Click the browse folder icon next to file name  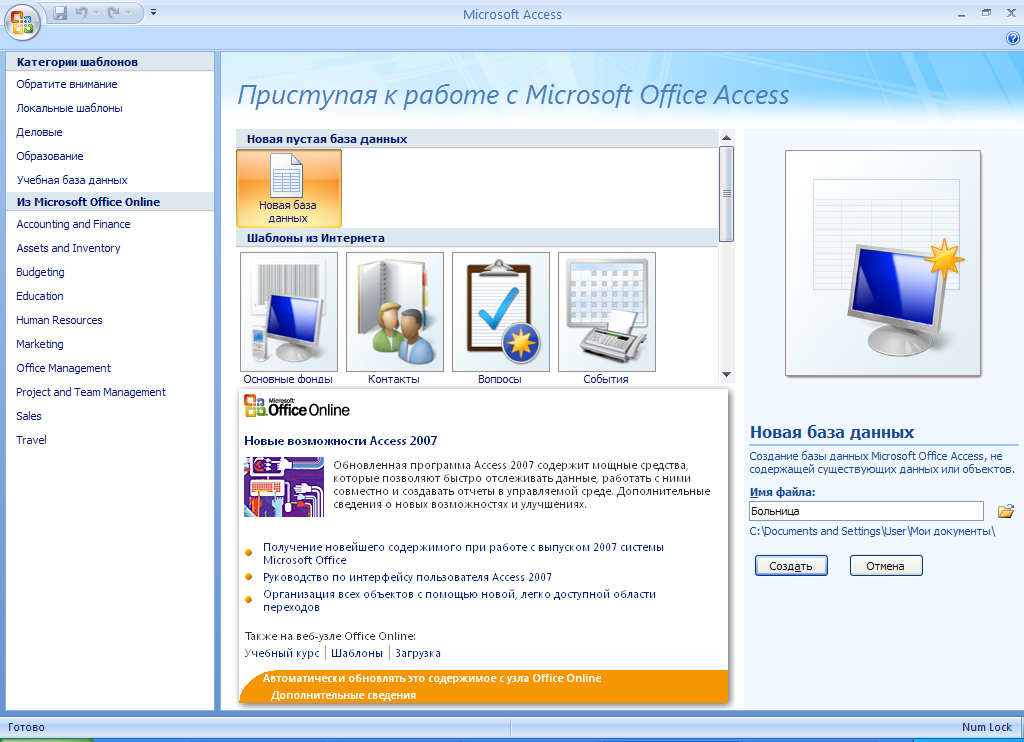point(1006,511)
